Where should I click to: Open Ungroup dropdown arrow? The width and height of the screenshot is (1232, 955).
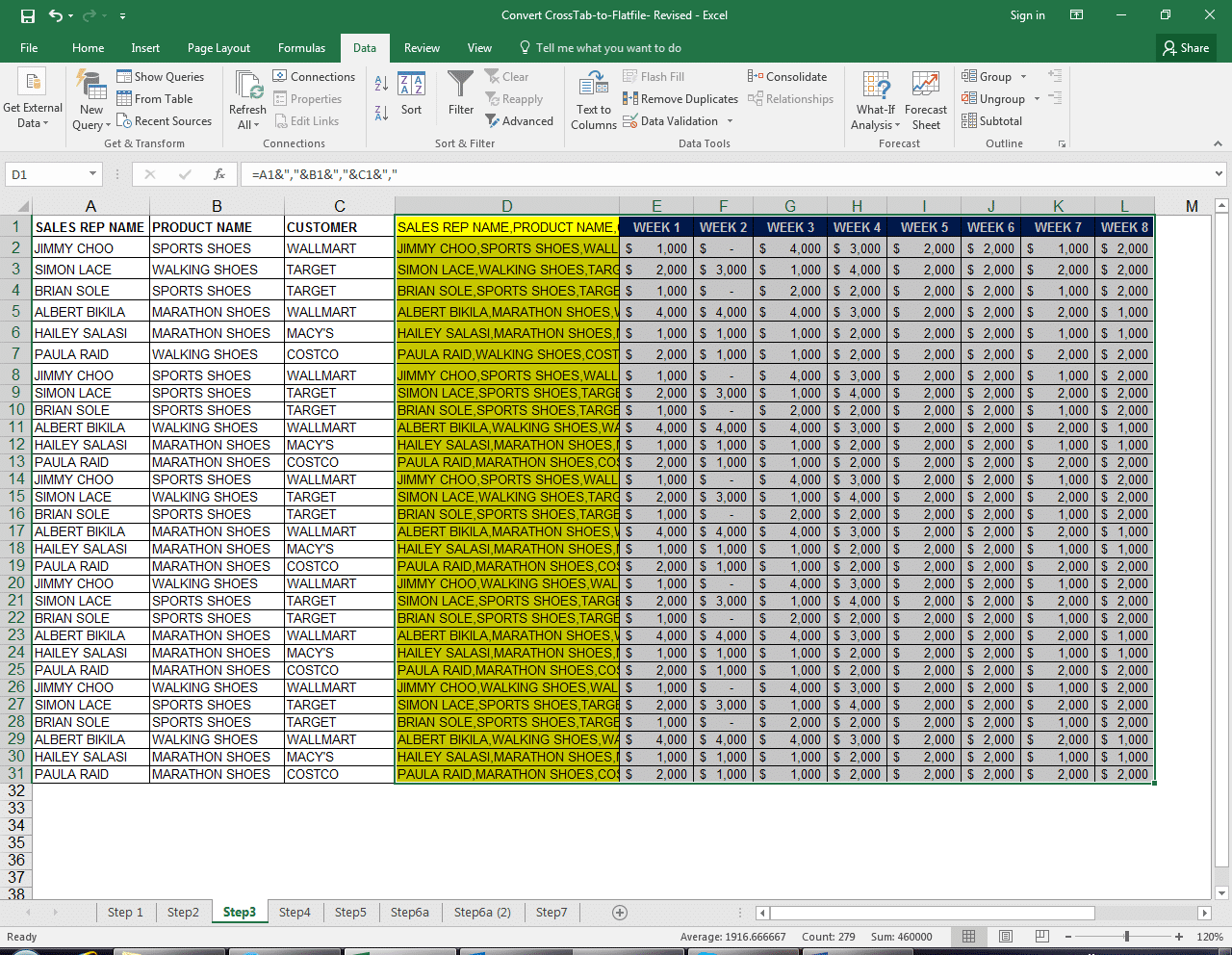1037,99
